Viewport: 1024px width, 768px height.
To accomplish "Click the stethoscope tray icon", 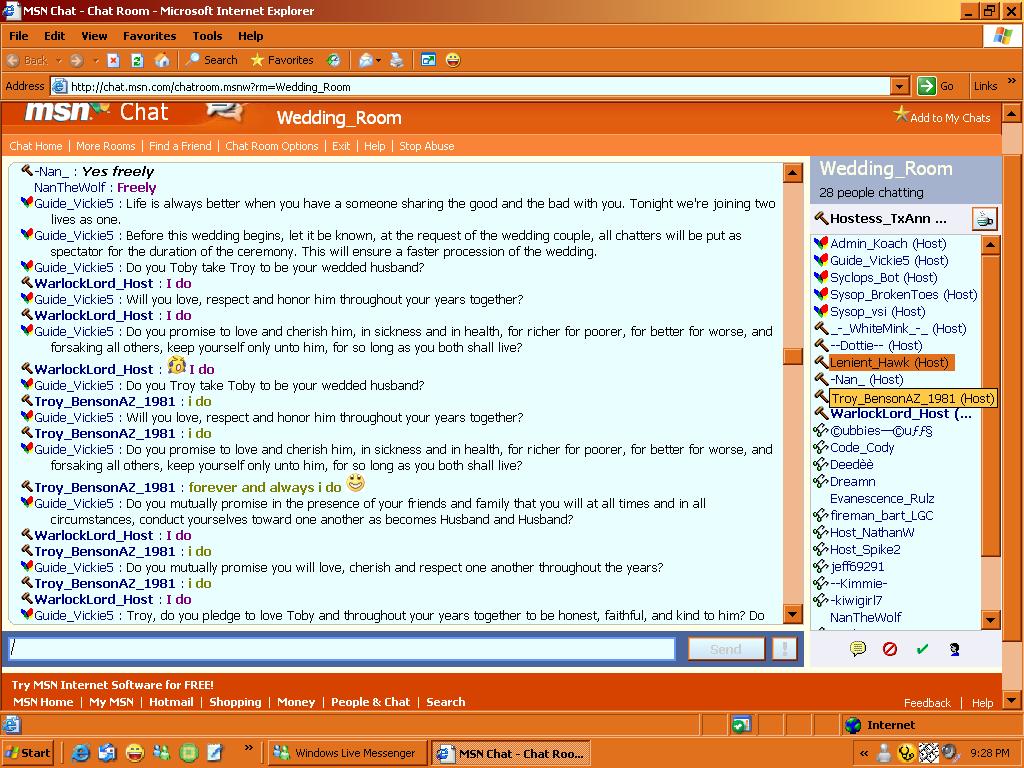I will point(906,753).
